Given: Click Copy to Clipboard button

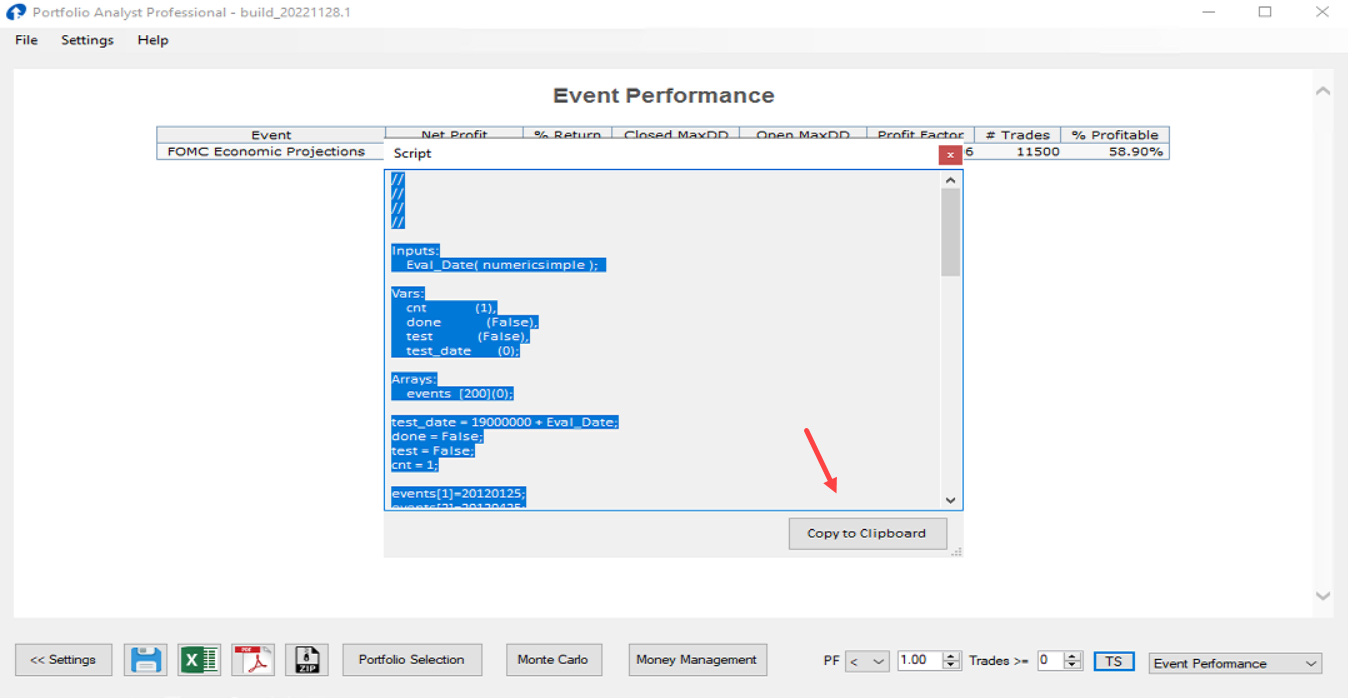Looking at the screenshot, I should [x=867, y=533].
